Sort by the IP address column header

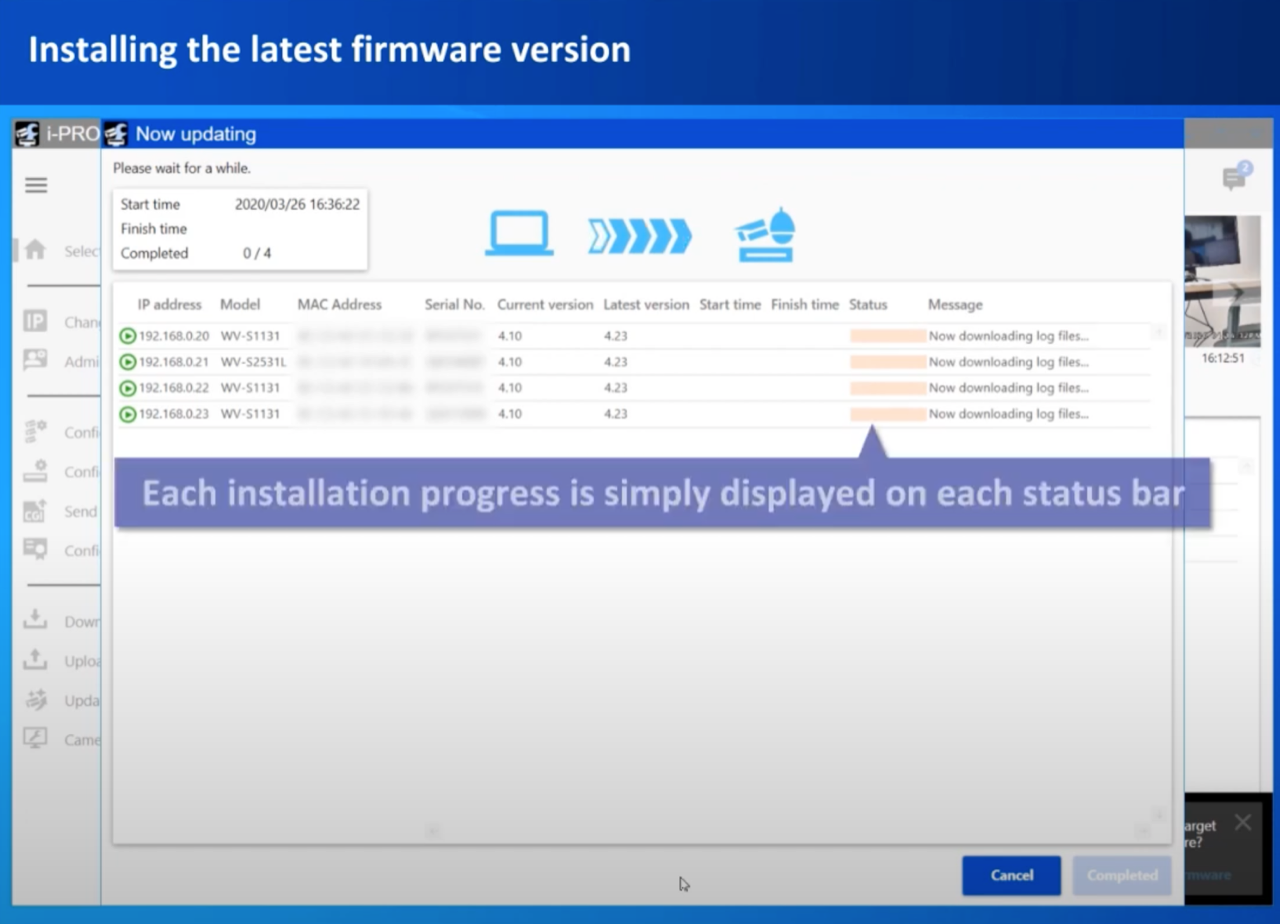169,304
